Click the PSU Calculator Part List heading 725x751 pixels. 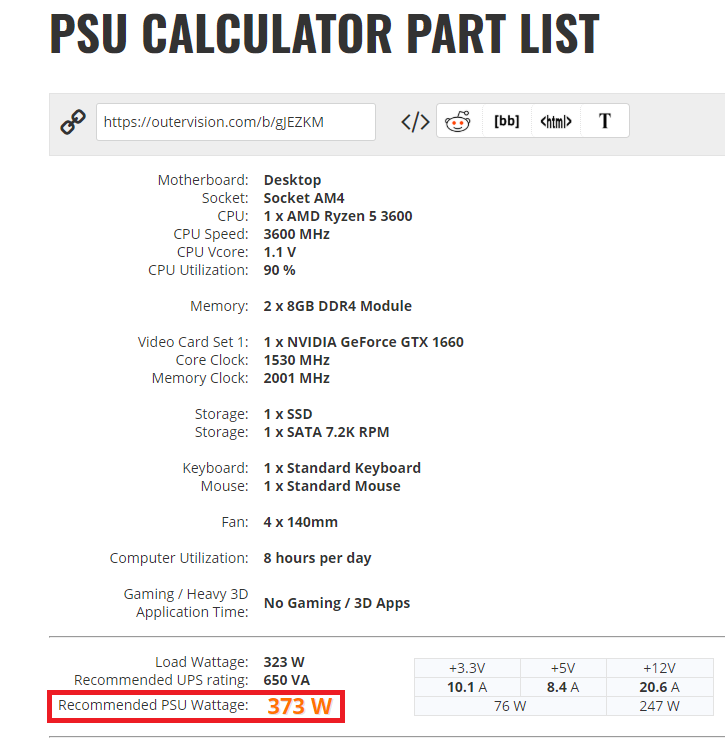tap(325, 34)
